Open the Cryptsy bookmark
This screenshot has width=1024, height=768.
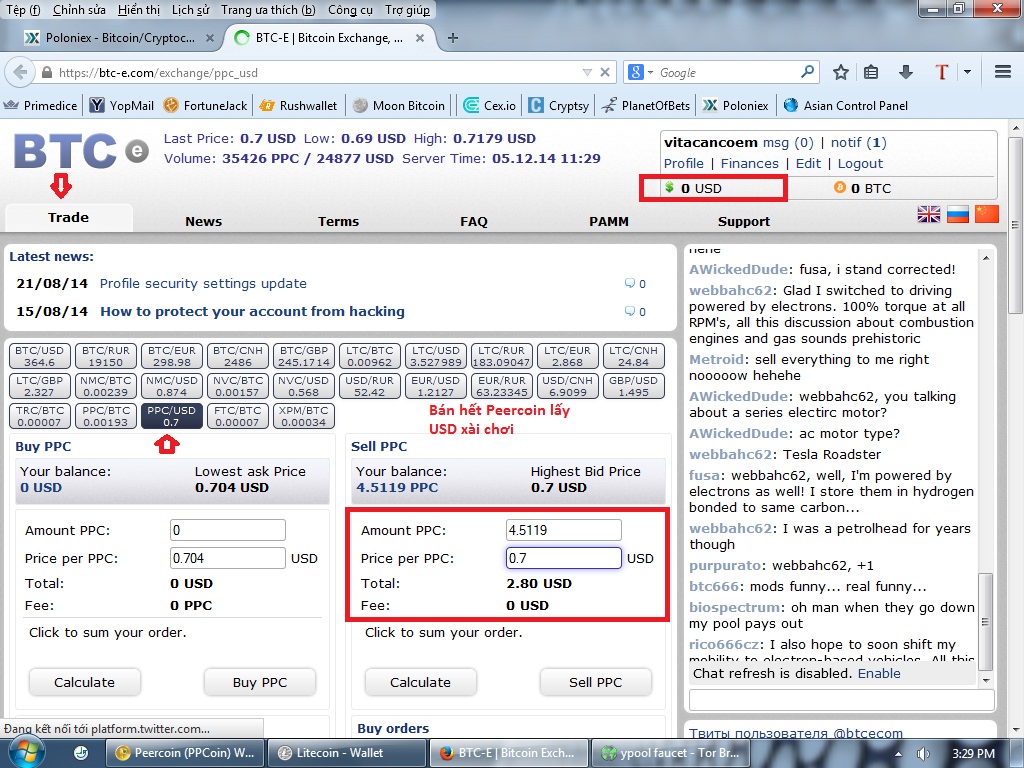point(559,105)
